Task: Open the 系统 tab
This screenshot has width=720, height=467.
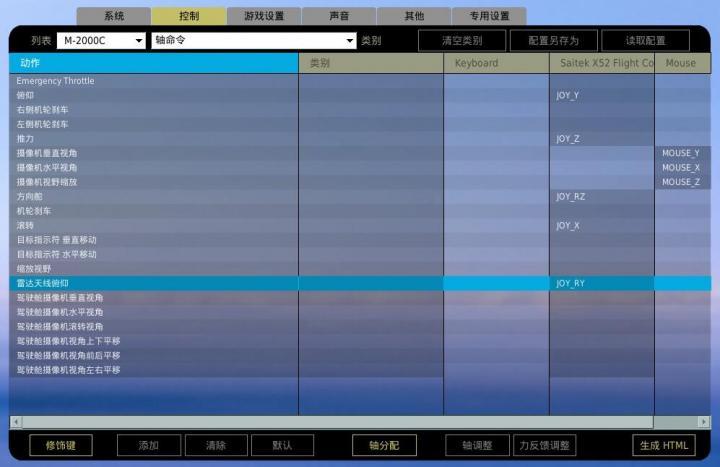Action: 114,16
